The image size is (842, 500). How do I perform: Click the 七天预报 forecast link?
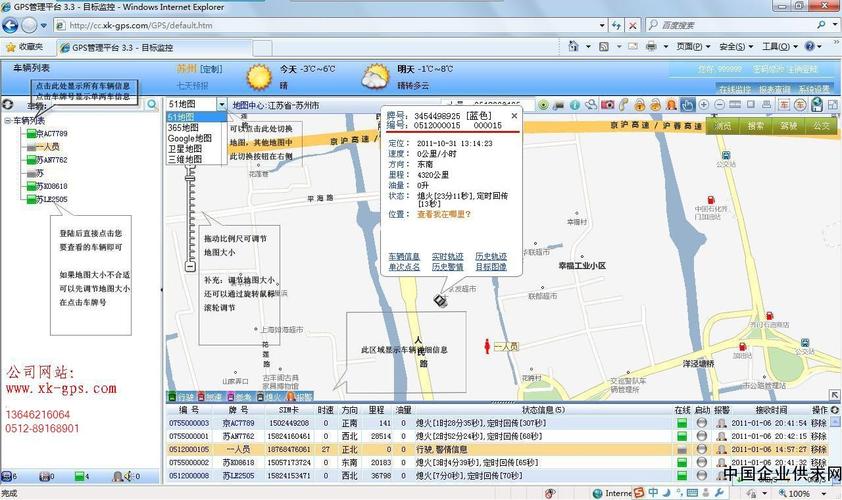tap(192, 85)
